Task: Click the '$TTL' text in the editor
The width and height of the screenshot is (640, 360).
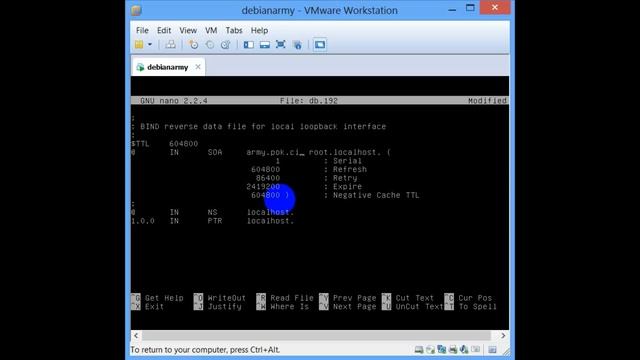Action: coord(140,144)
